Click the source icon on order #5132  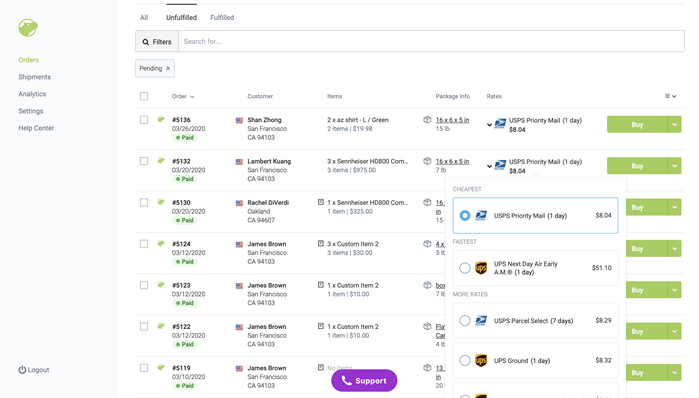tap(161, 160)
